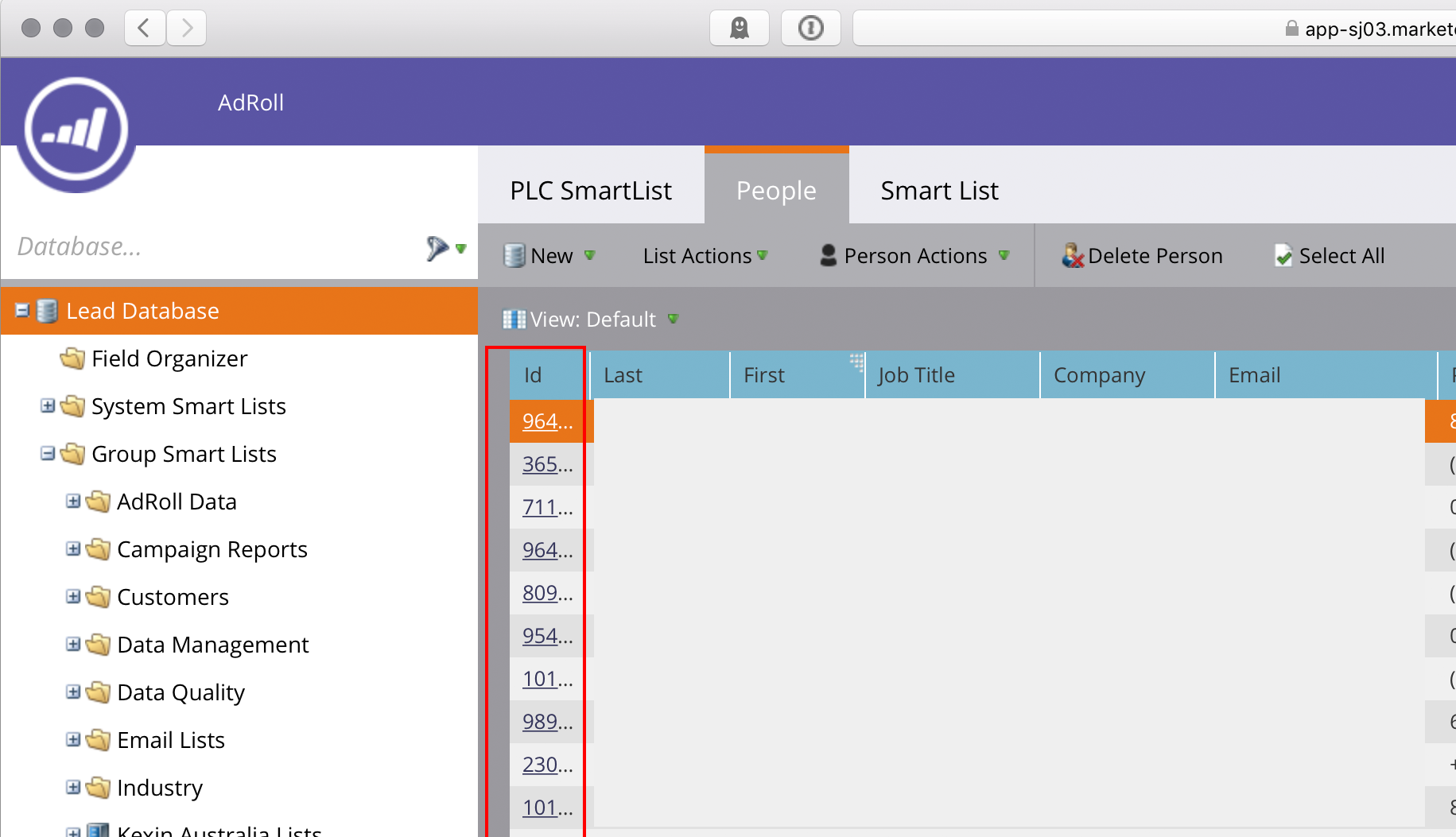Switch to the Smart List tab
Viewport: 1456px width, 837px height.
click(939, 191)
